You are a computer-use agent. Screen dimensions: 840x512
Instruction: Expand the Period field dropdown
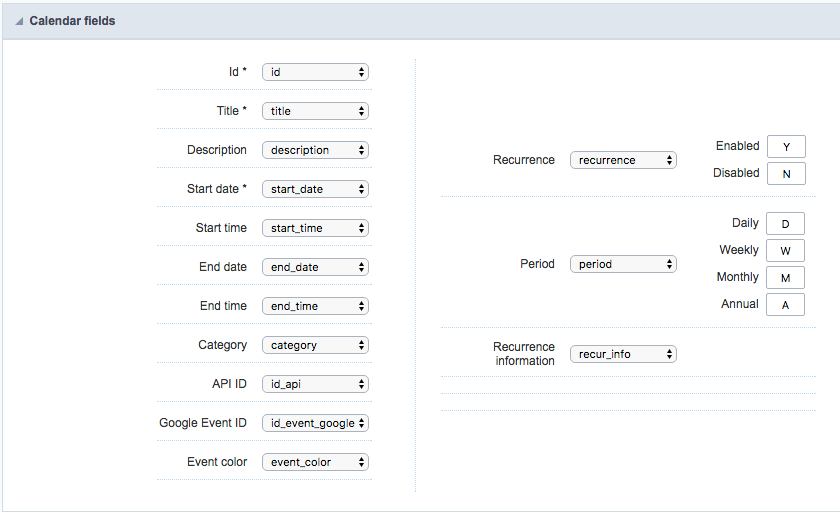pyautogui.click(x=623, y=264)
